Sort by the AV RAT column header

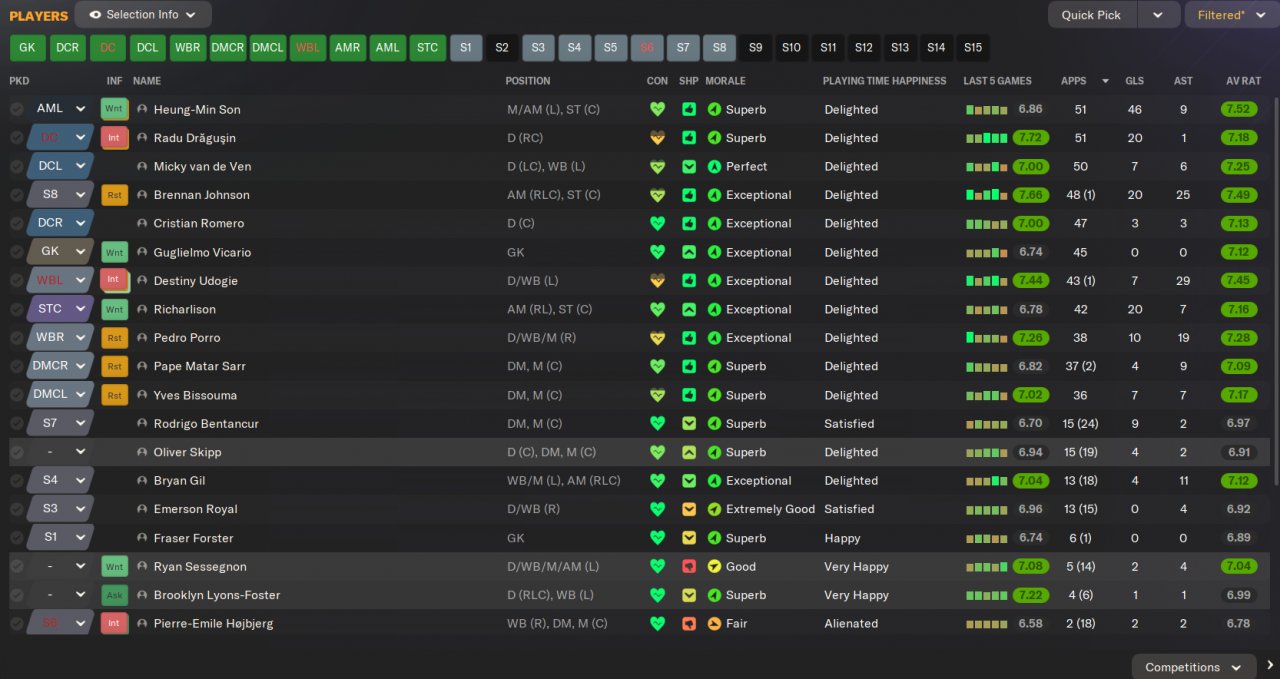point(1245,81)
